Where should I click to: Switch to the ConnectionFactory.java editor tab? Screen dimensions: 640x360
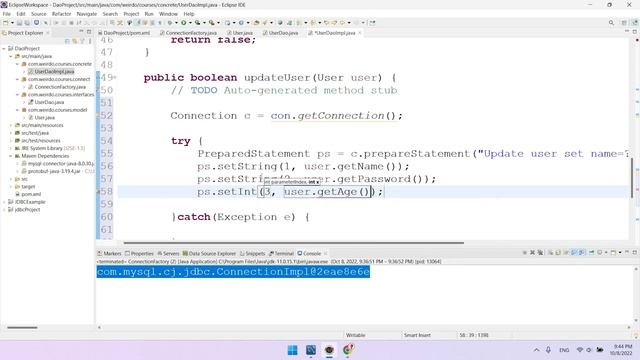188,33
